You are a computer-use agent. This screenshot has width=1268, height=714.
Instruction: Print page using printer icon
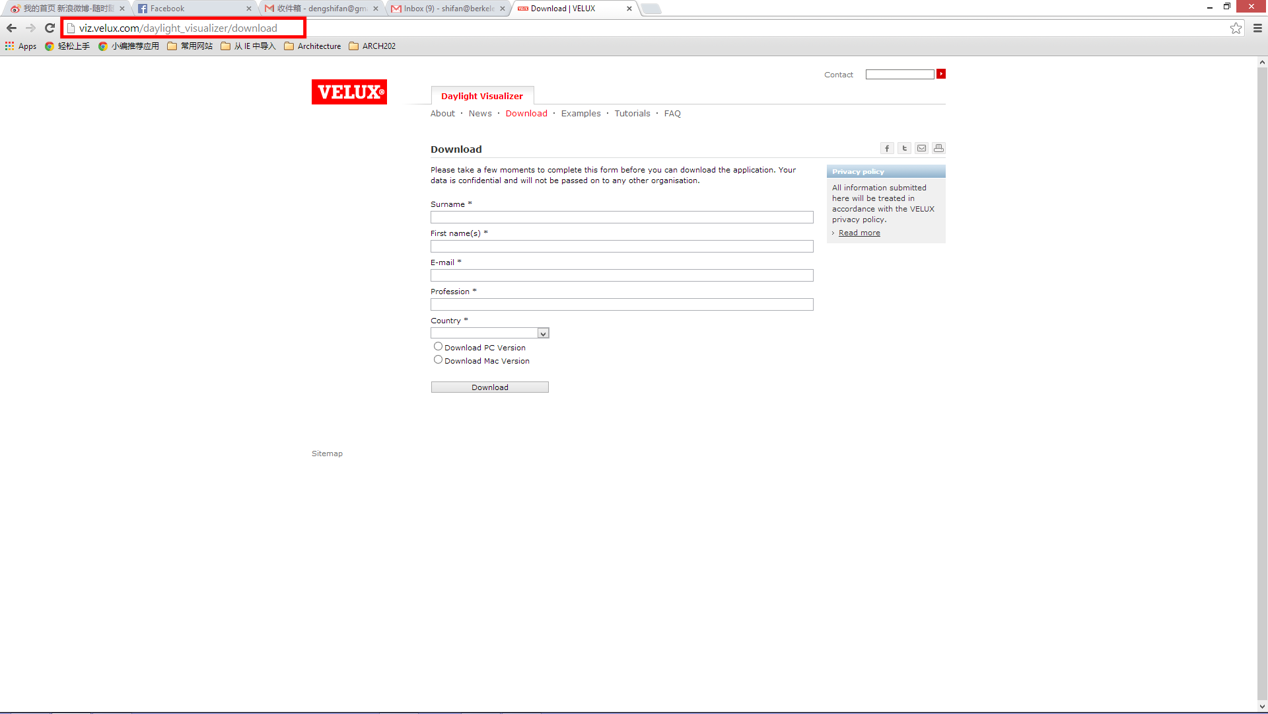938,148
